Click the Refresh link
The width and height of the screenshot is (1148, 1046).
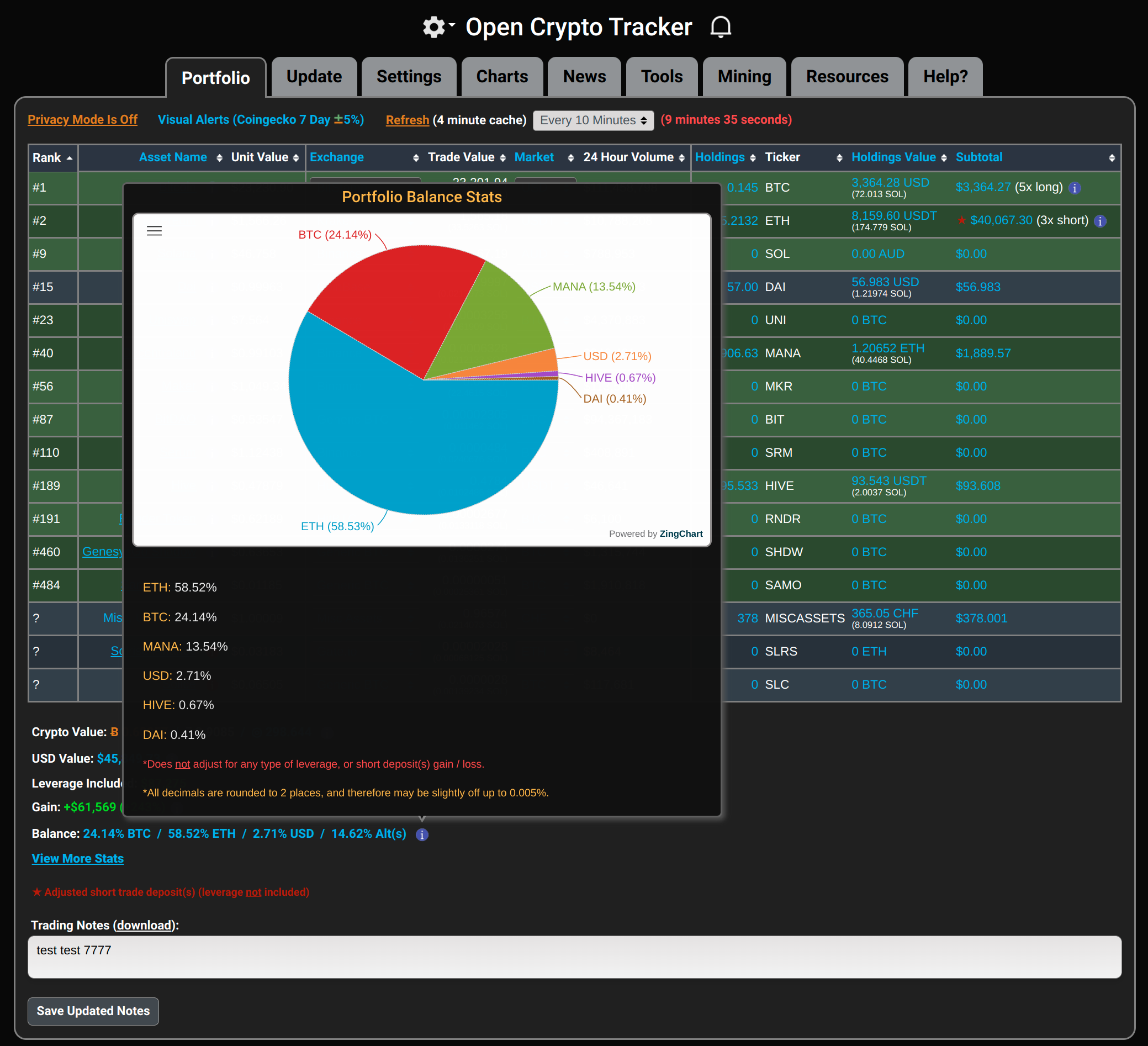(407, 120)
